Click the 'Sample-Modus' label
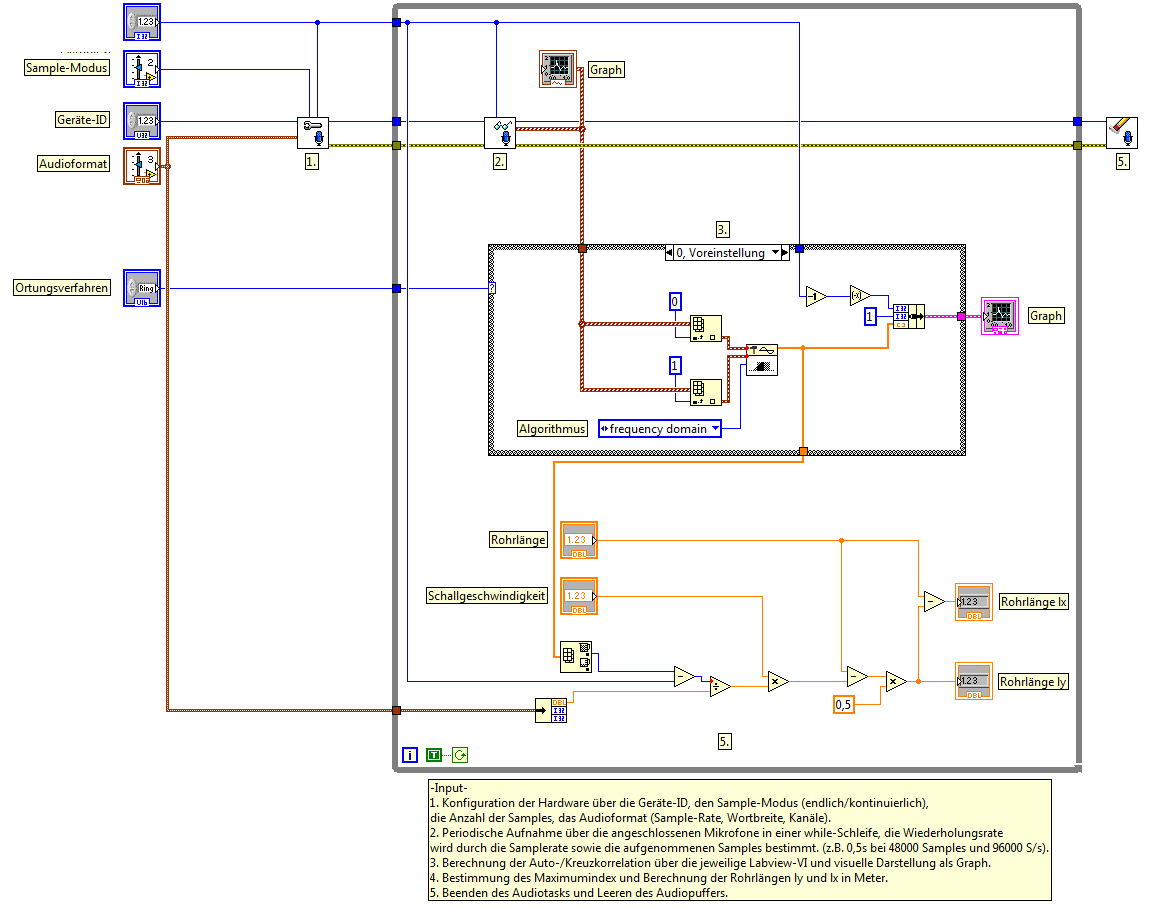The height and width of the screenshot is (909, 1149). (x=67, y=67)
